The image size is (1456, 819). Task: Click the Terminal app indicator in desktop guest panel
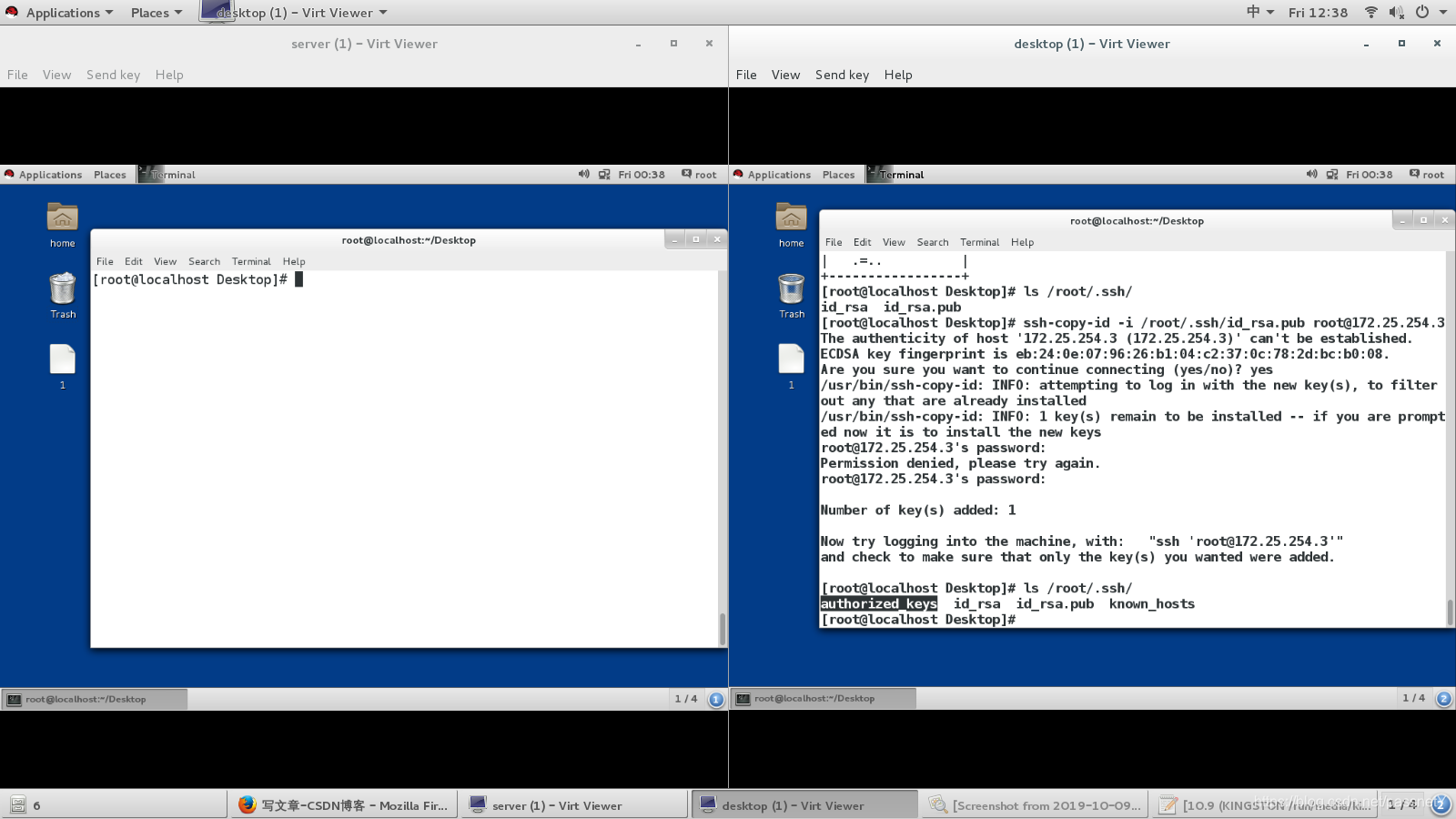(896, 175)
